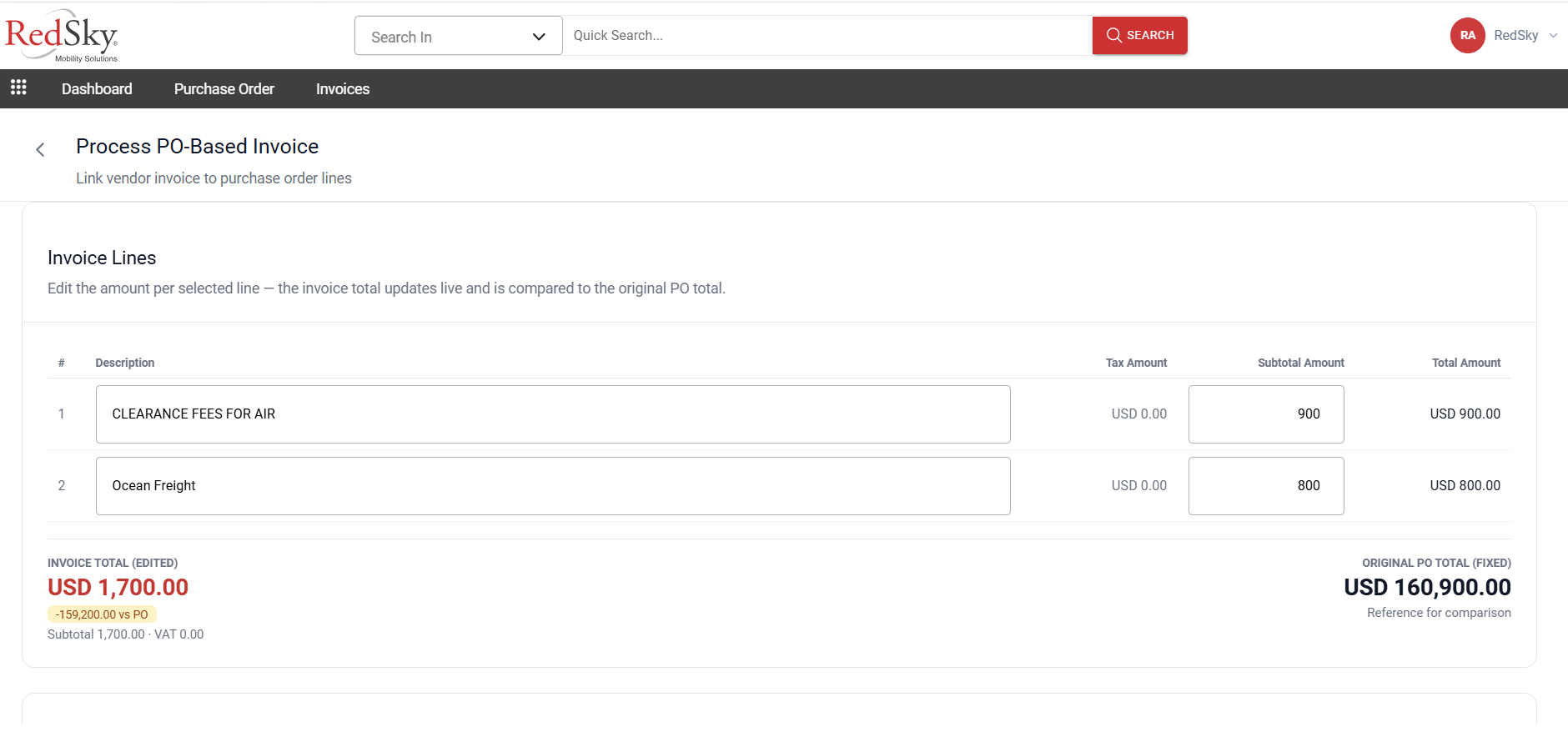Select the USD 800.00 total amount value
This screenshot has width=1568, height=752.
(1465, 486)
